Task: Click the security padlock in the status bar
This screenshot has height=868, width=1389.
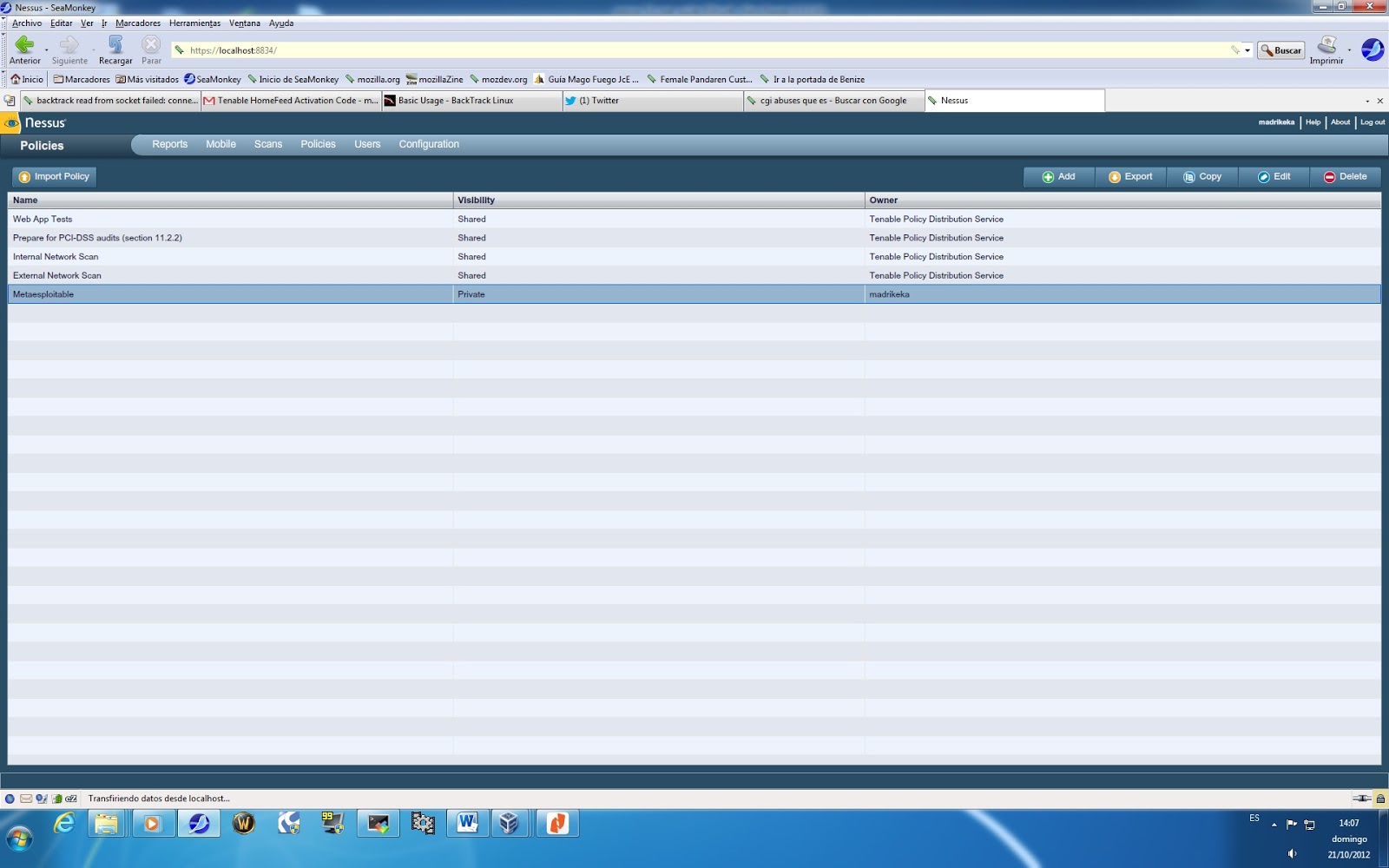Action: point(1380,799)
